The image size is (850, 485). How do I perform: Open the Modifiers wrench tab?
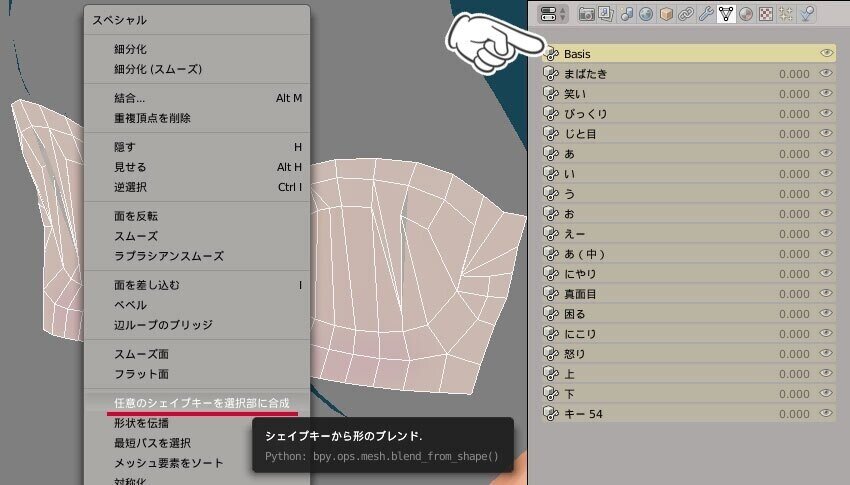pos(706,14)
